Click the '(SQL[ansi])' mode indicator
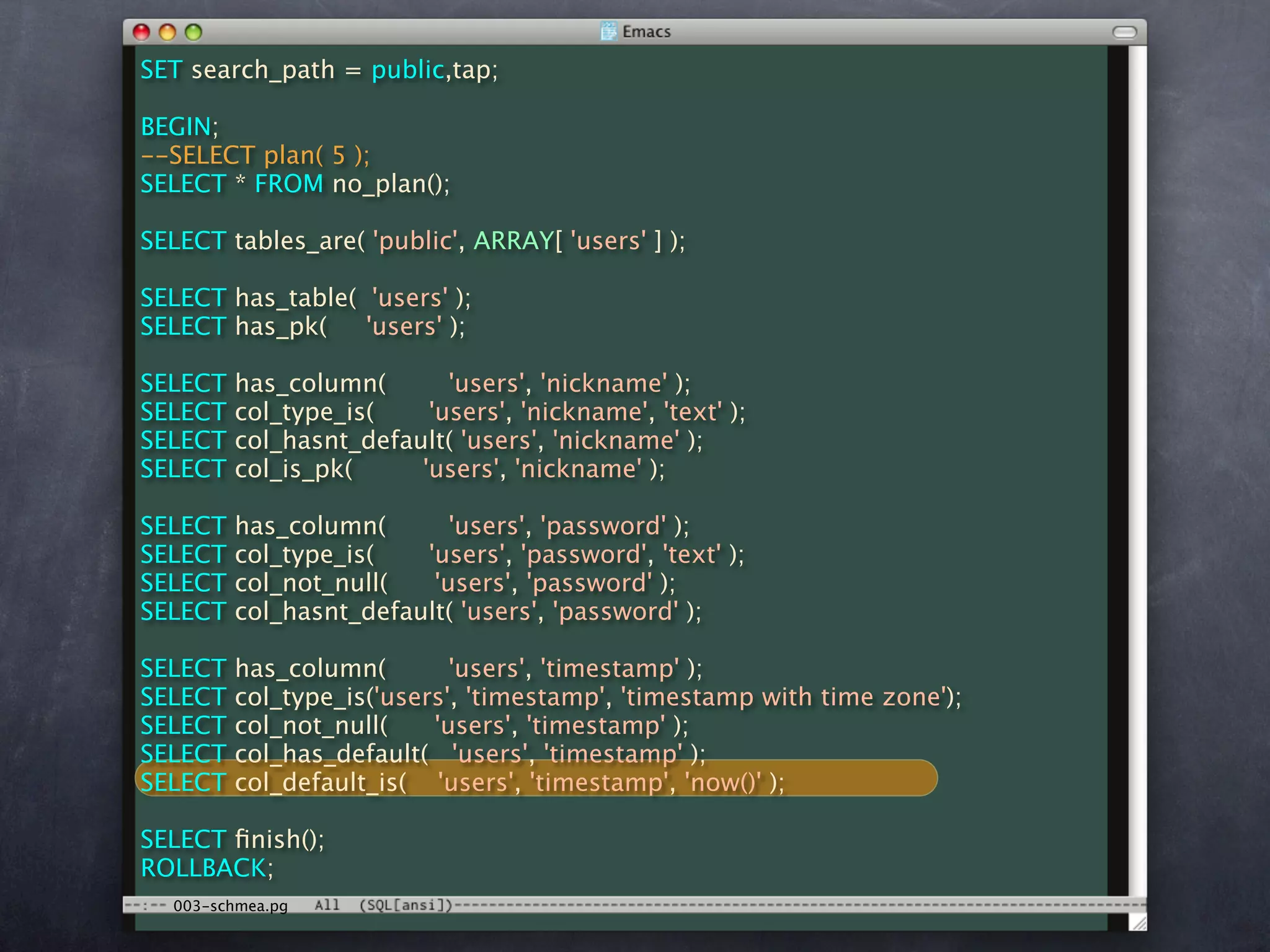This screenshot has width=1270, height=952. [x=406, y=905]
